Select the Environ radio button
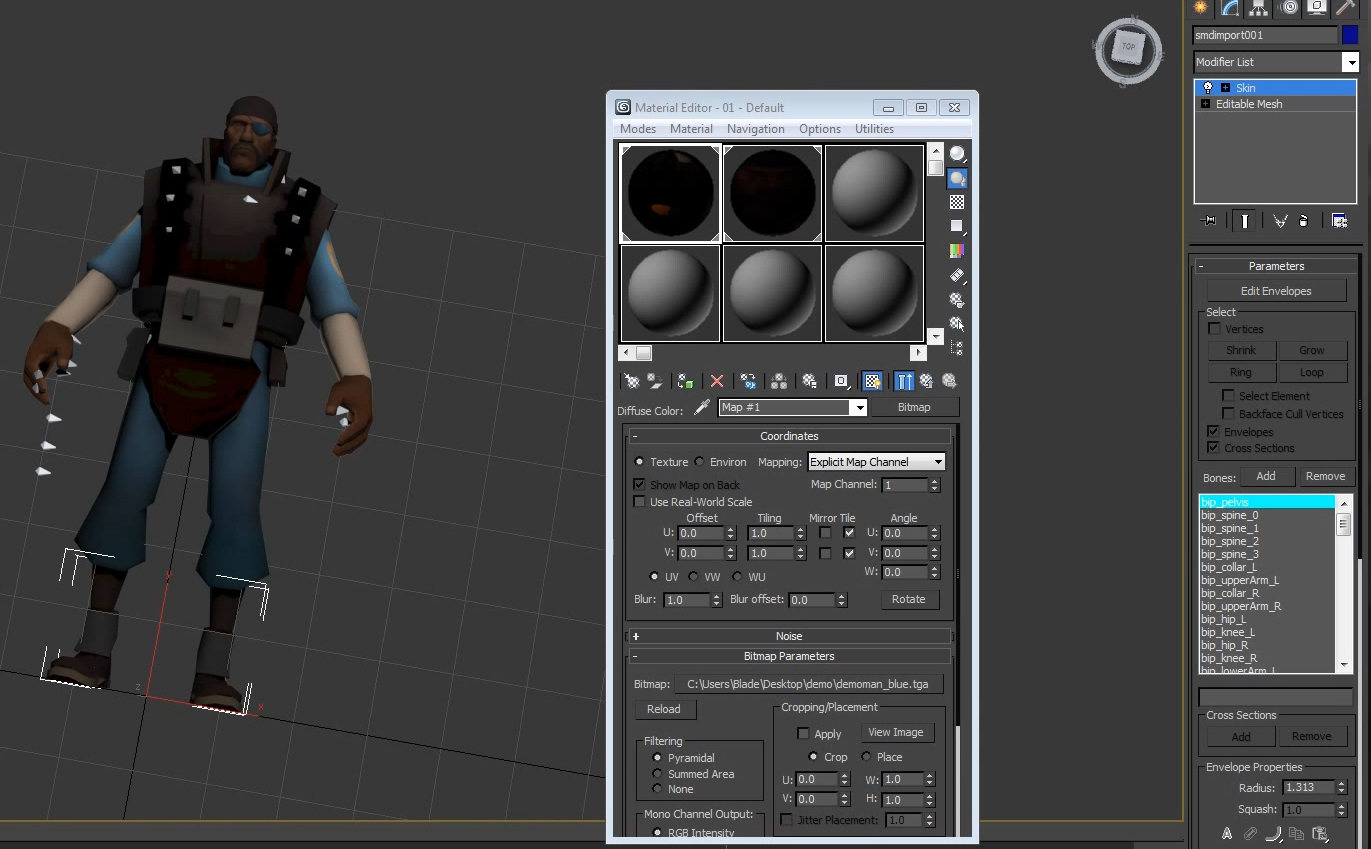This screenshot has height=849, width=1371. tap(700, 462)
